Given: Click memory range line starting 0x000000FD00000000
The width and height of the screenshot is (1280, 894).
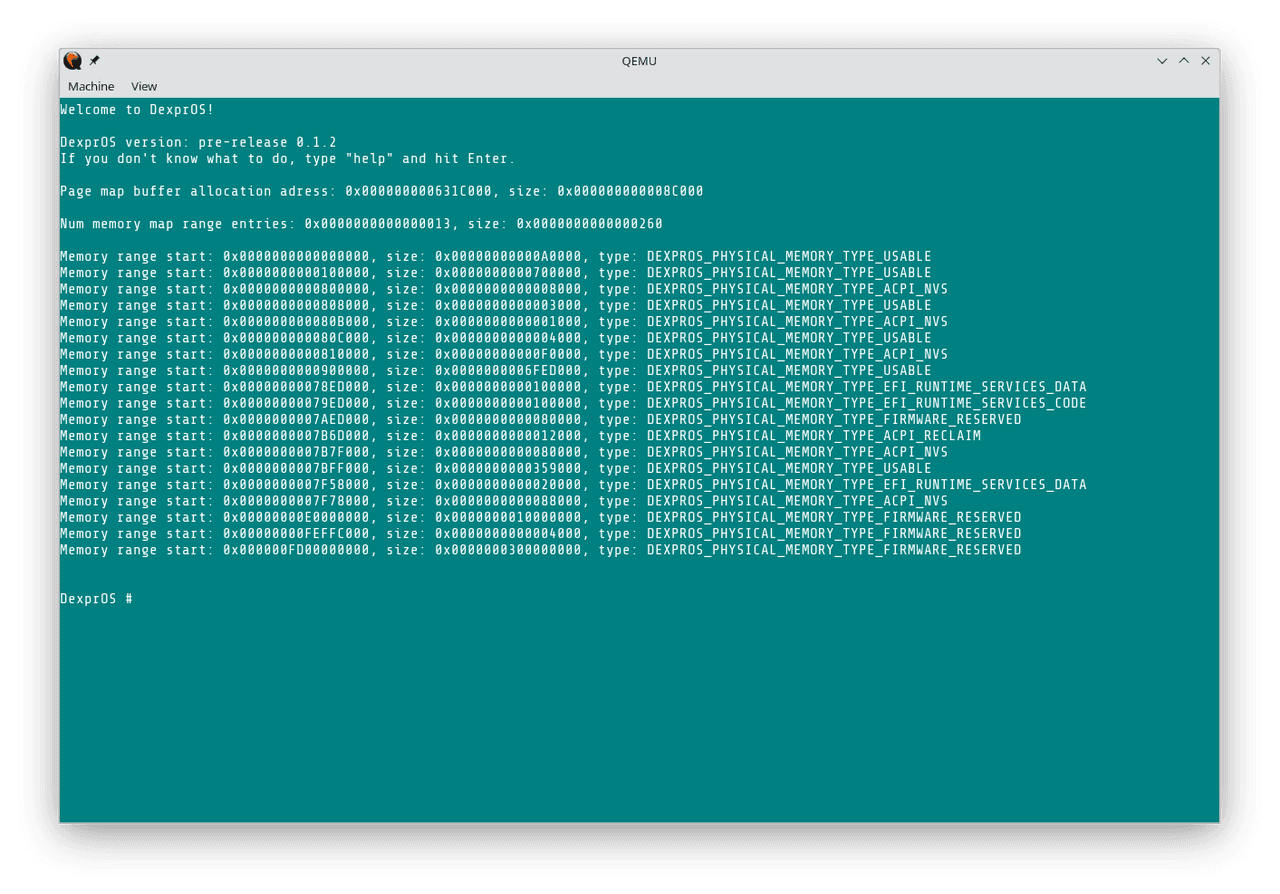Looking at the screenshot, I should tap(541, 550).
